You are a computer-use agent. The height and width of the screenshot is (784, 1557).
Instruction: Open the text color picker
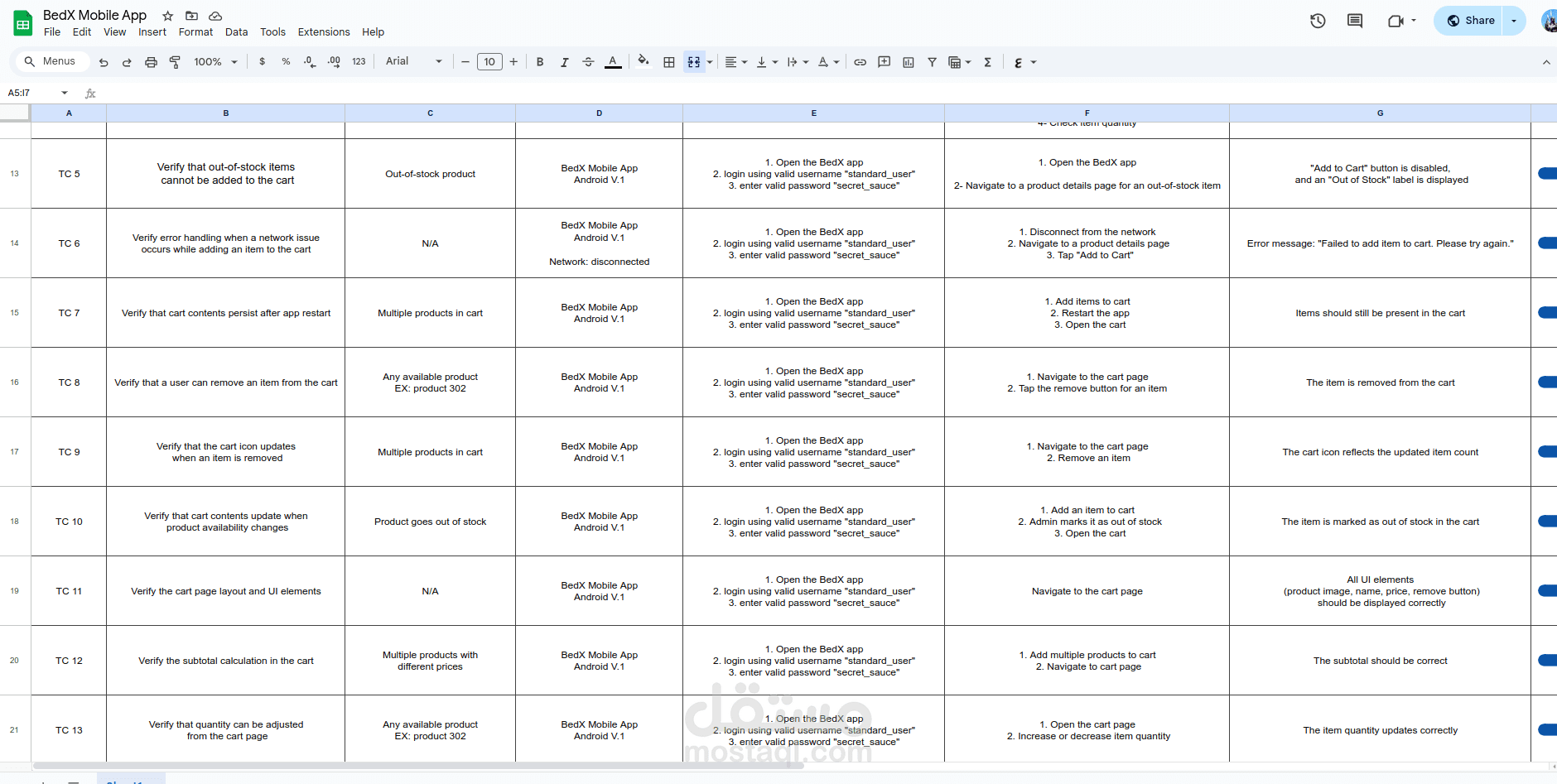[x=613, y=62]
